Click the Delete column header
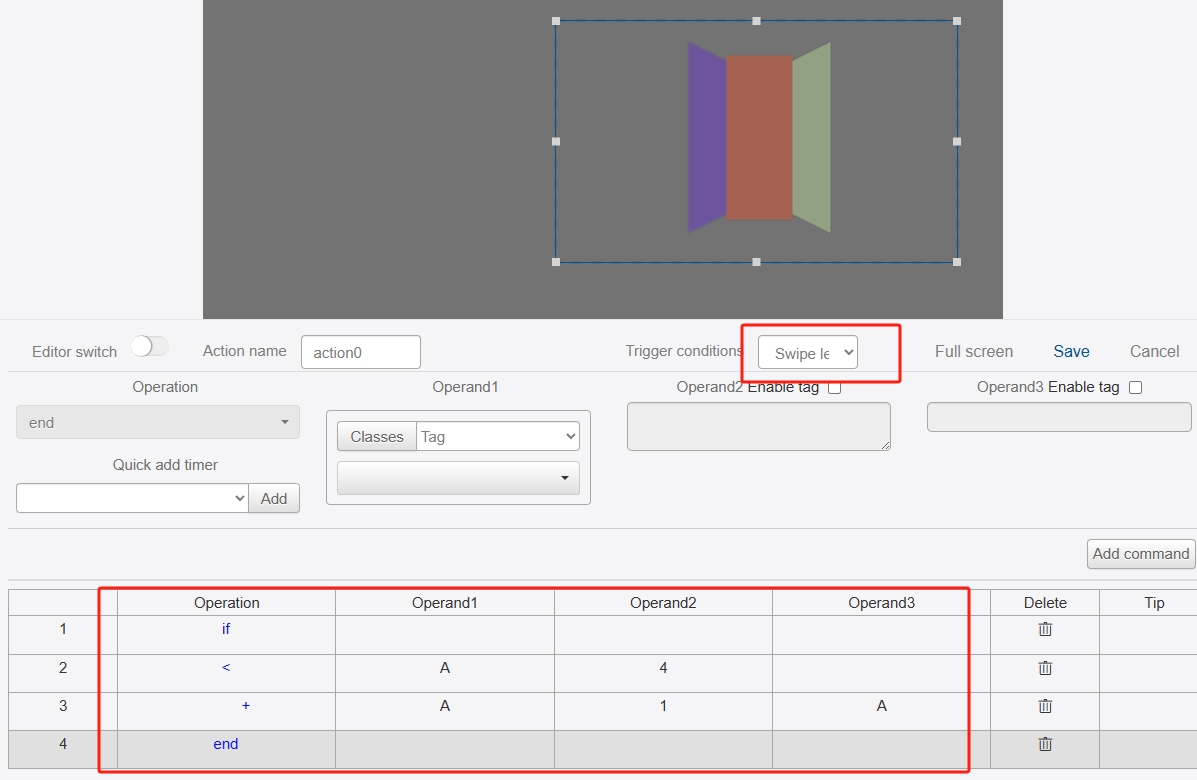Image resolution: width=1197 pixels, height=780 pixels. click(1045, 603)
